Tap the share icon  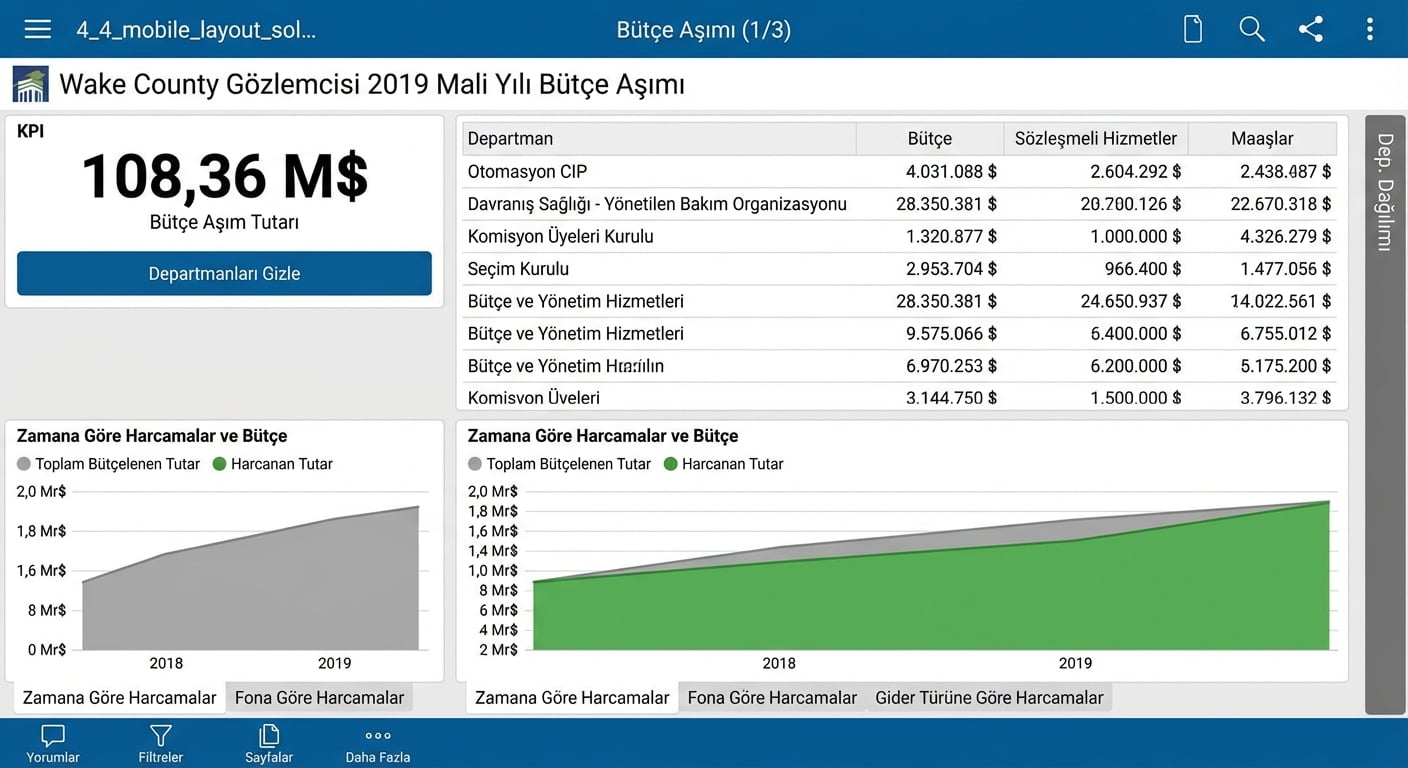click(1311, 29)
